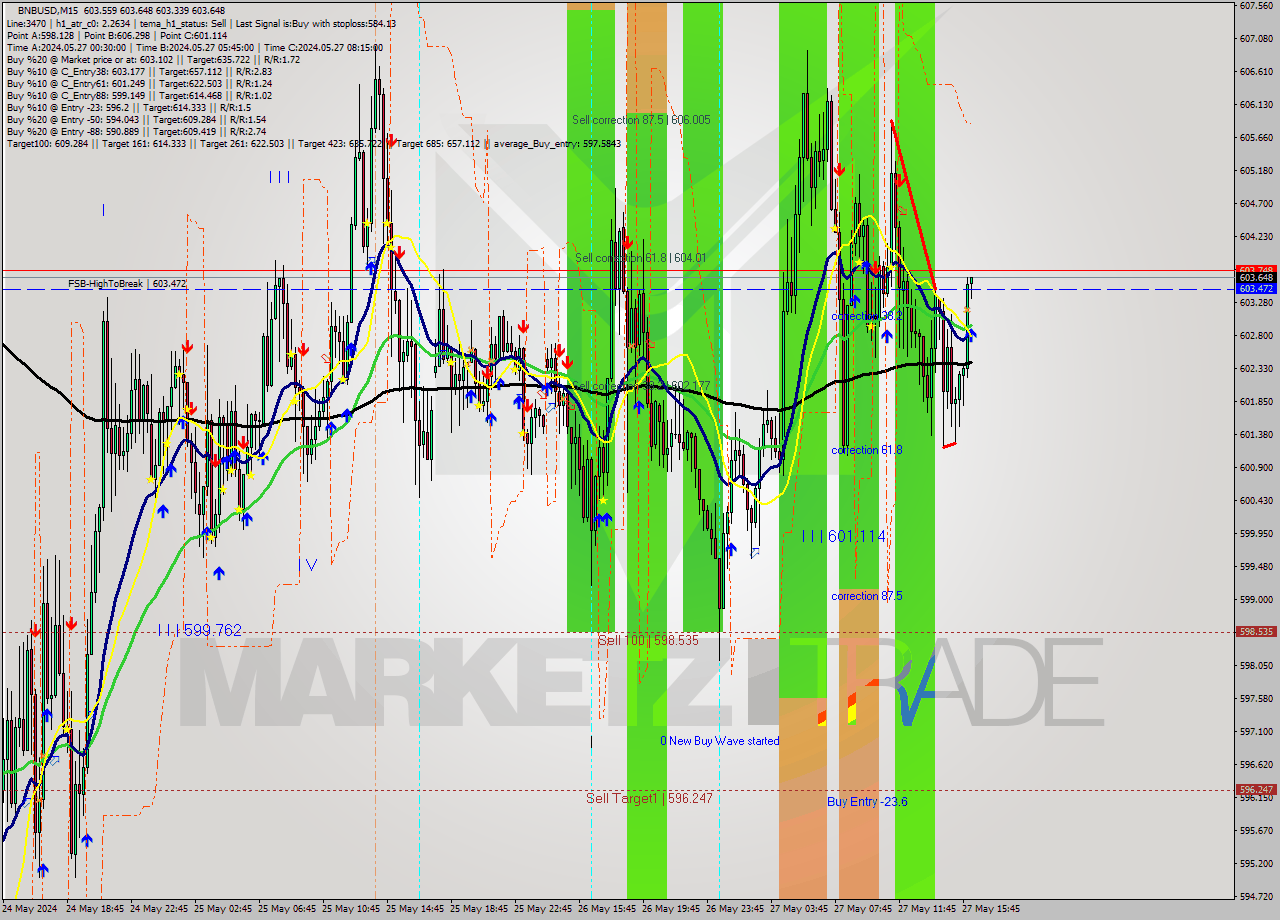This screenshot has width=1280, height=920.
Task: Click the 'Buy %10 @ Entry -23: 596.2' line
Action: pyautogui.click(x=128, y=107)
